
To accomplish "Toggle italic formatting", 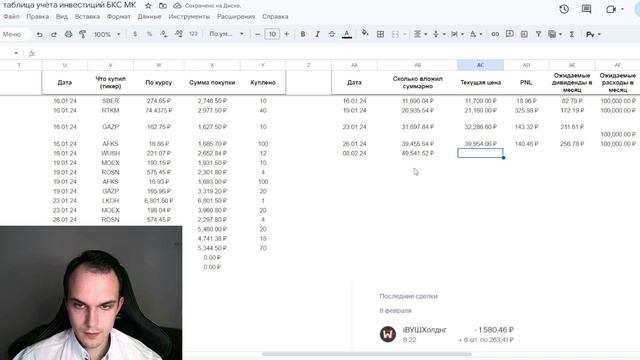I will click(x=317, y=35).
